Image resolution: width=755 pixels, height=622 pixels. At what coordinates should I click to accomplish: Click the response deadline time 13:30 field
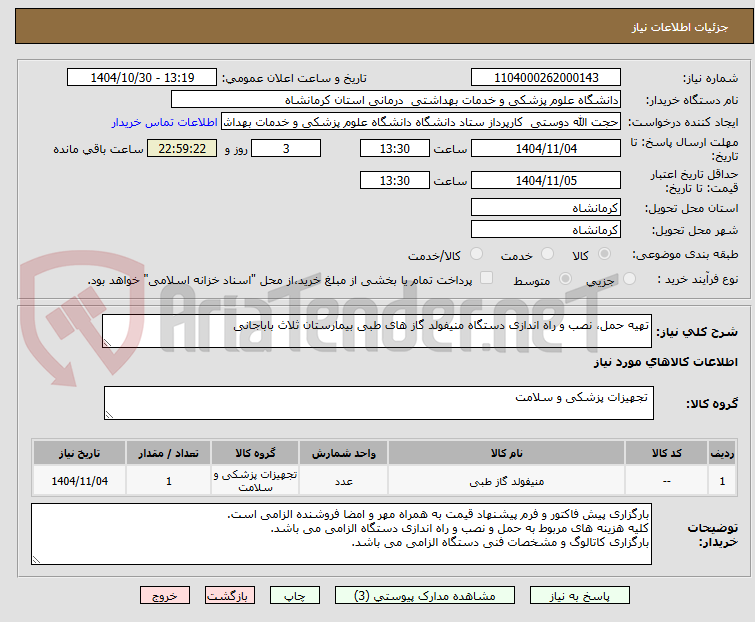(395, 148)
